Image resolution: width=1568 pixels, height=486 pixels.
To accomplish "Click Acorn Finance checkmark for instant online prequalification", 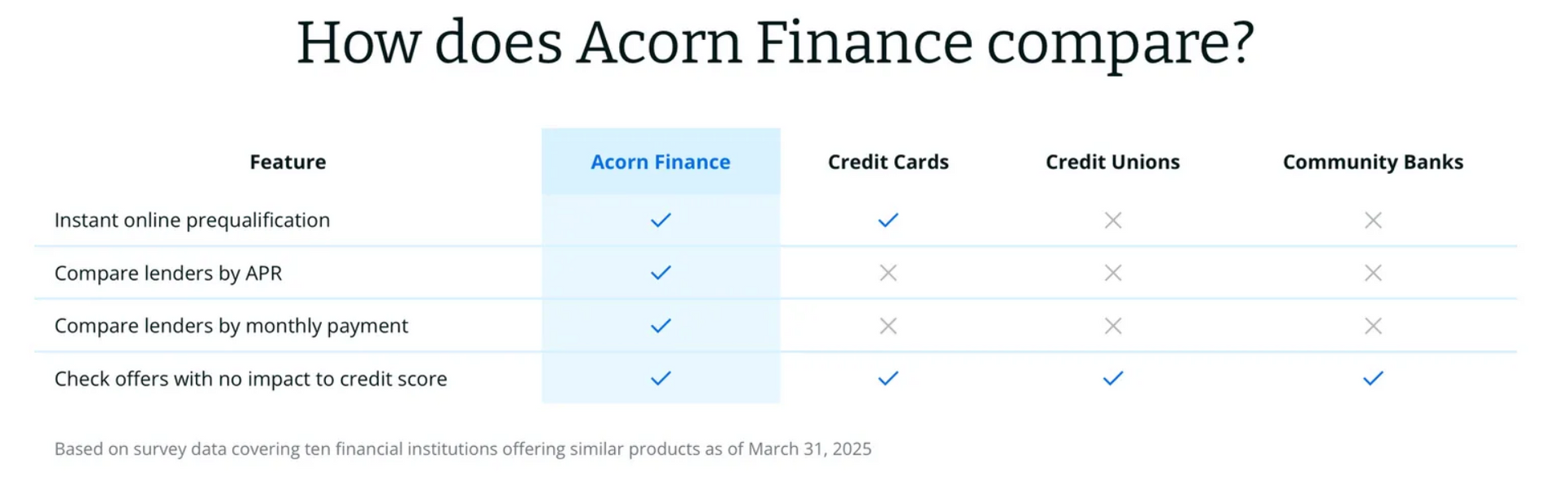I will tap(661, 220).
